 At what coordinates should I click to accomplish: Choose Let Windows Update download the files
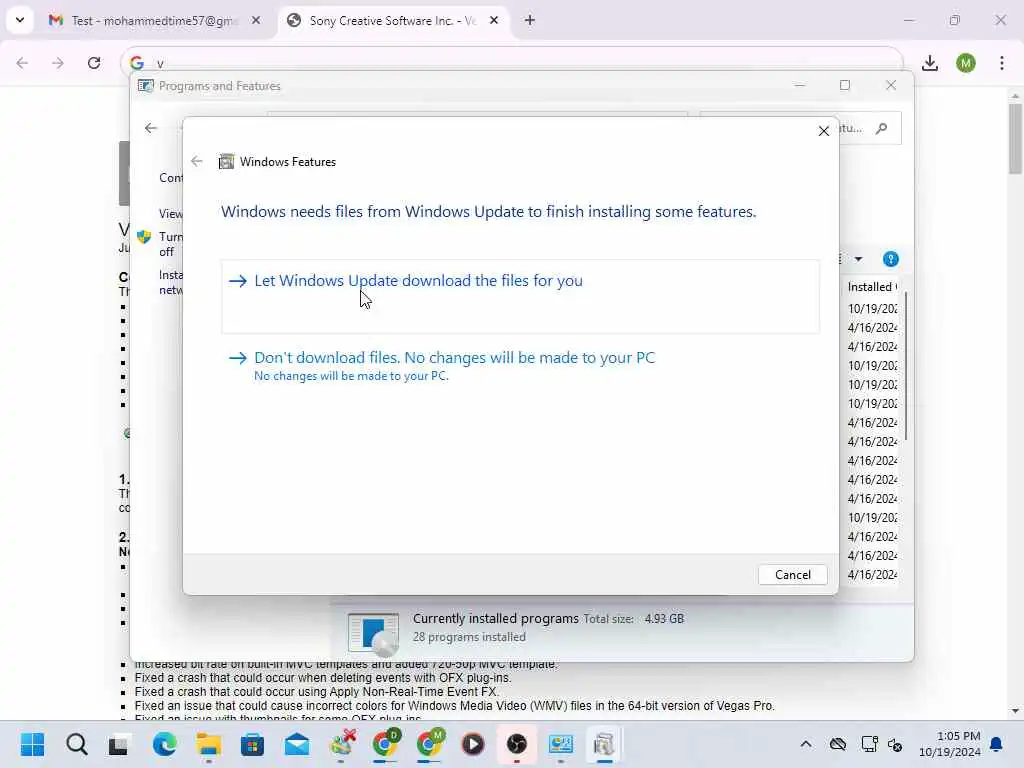(x=520, y=296)
